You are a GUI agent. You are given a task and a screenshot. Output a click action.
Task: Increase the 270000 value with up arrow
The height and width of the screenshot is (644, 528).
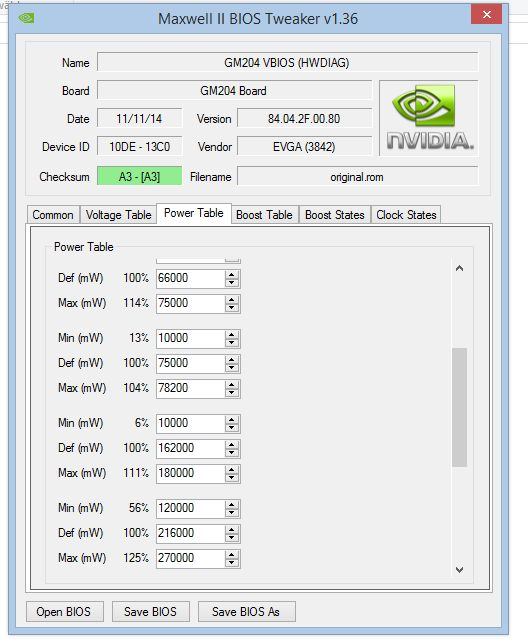[x=232, y=554]
